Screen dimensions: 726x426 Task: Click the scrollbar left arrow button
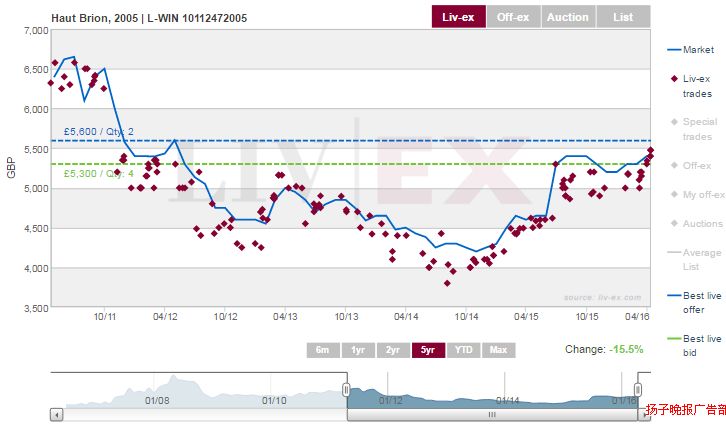[x=56, y=414]
